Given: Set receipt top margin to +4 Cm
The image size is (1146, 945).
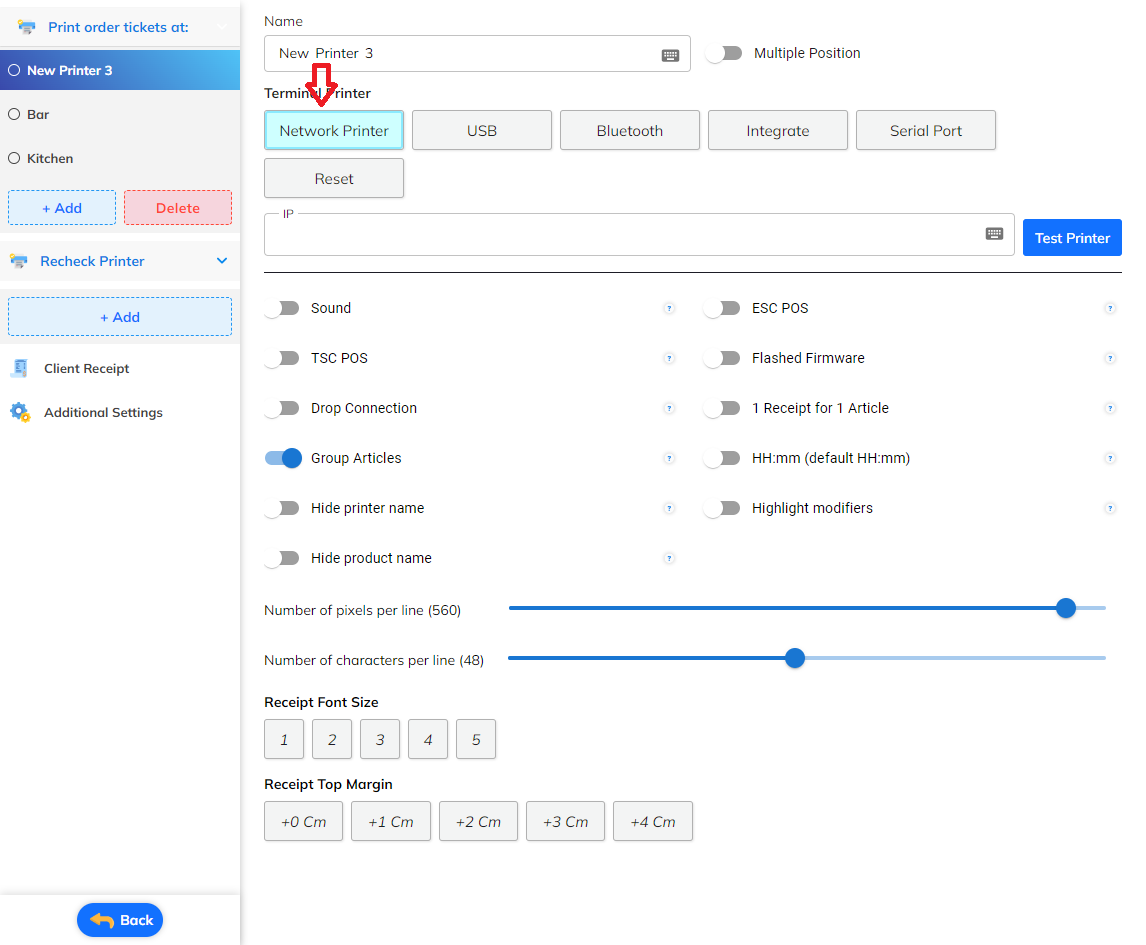Looking at the screenshot, I should [653, 821].
